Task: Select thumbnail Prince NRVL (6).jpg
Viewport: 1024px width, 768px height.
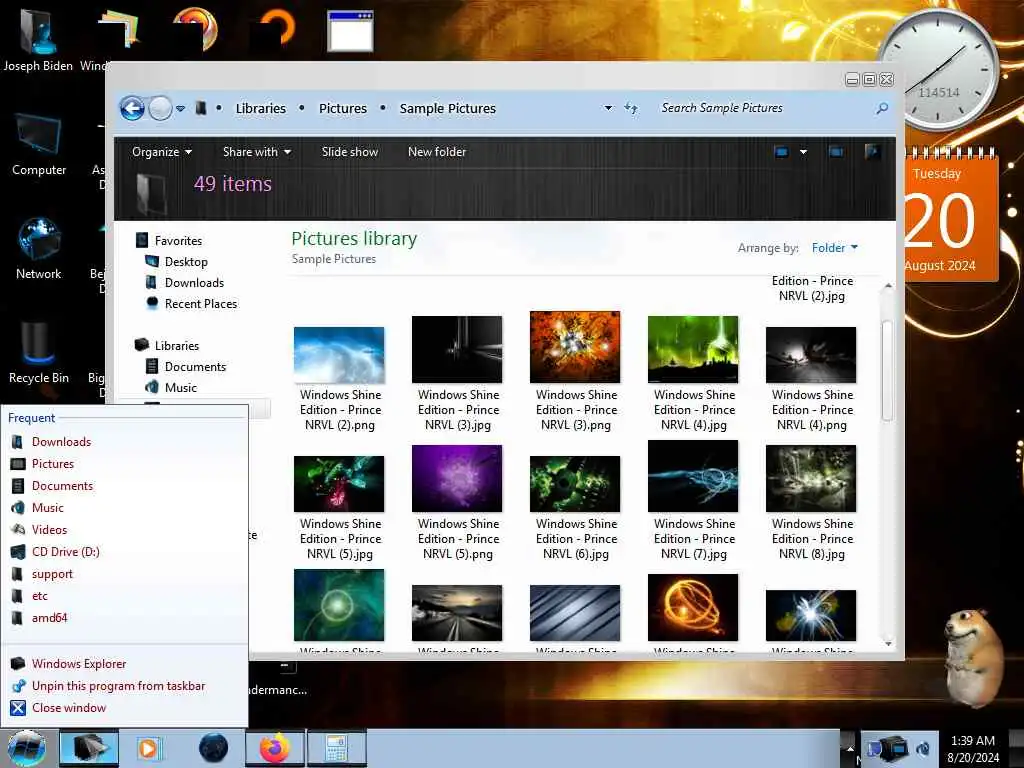Action: coord(575,484)
